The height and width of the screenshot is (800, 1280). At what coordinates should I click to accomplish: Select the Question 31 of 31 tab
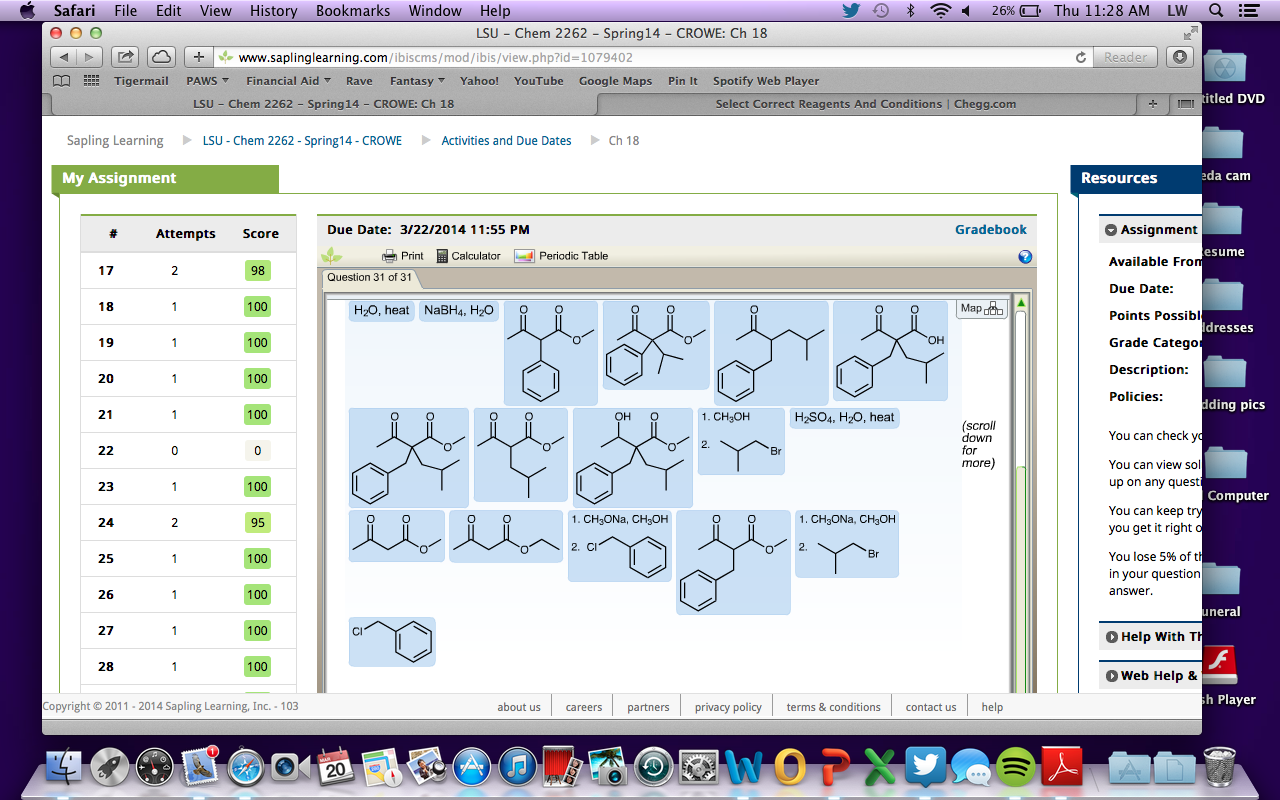click(369, 277)
